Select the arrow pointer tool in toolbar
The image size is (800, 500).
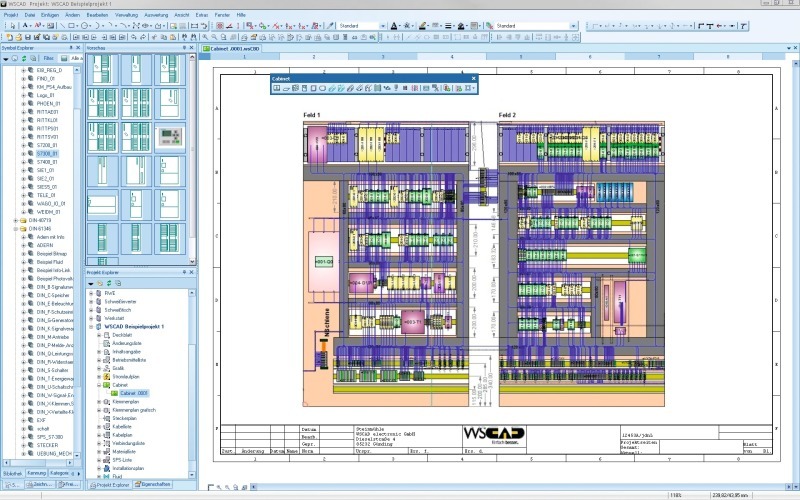[x=13, y=26]
